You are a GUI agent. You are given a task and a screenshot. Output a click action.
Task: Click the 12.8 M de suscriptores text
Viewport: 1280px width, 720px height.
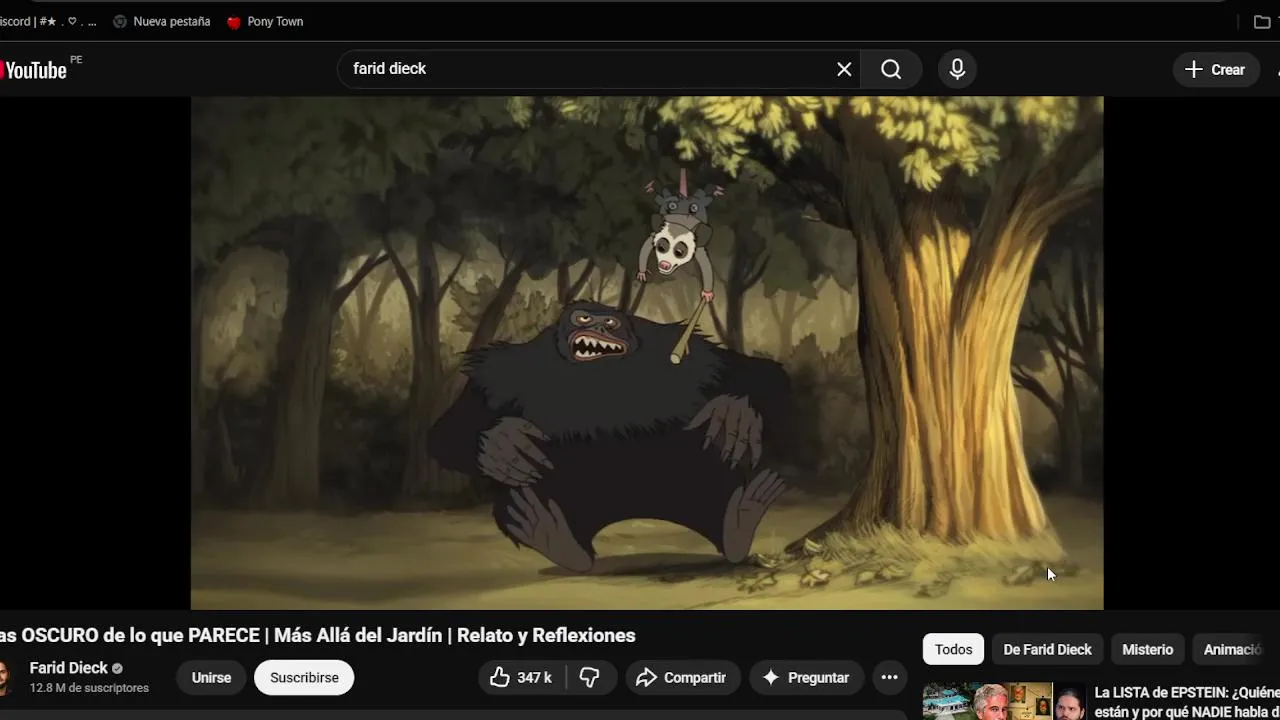pos(89,688)
